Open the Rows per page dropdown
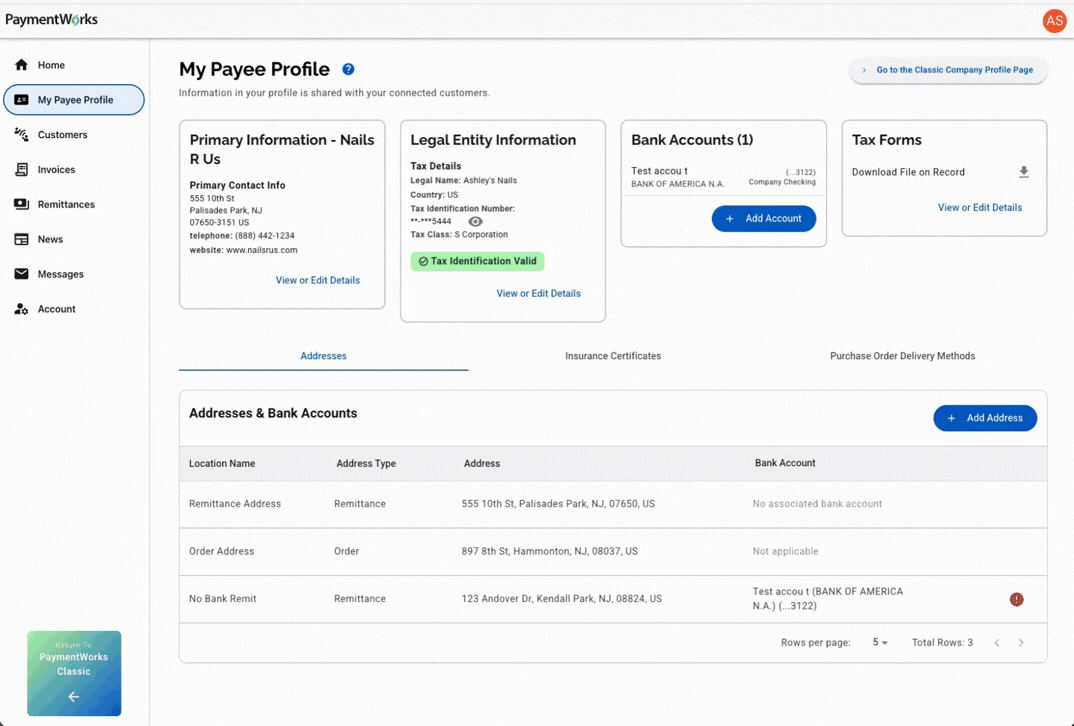Image resolution: width=1074 pixels, height=726 pixels. (880, 642)
